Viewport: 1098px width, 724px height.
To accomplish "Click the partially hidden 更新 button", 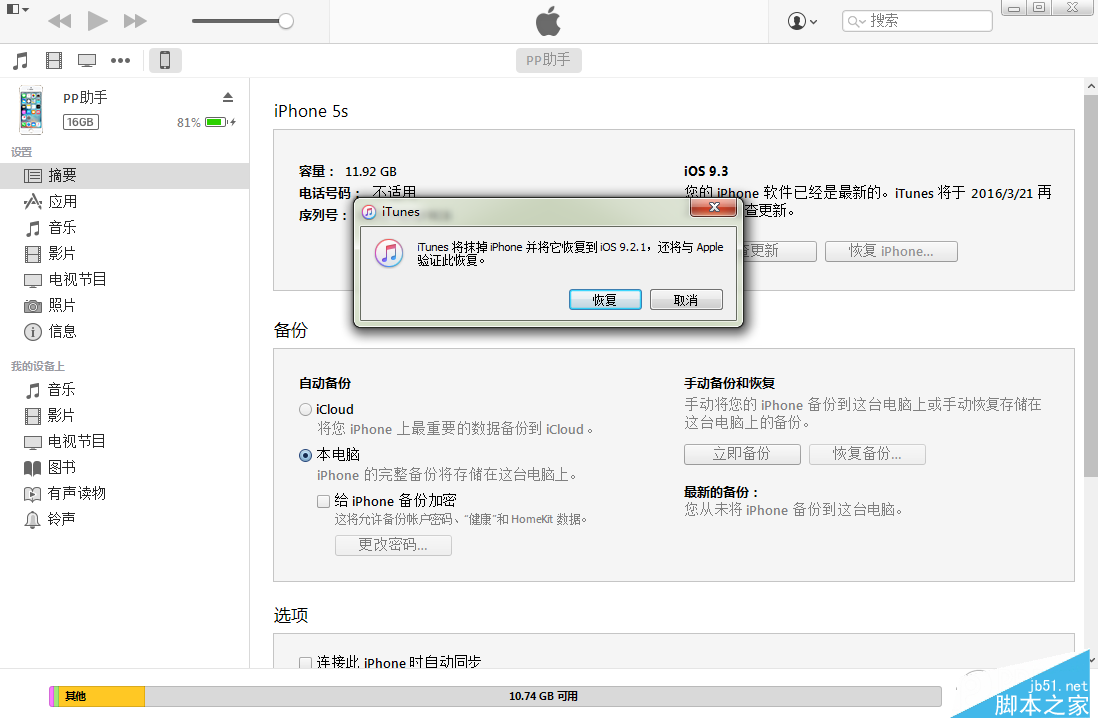I will [x=779, y=251].
